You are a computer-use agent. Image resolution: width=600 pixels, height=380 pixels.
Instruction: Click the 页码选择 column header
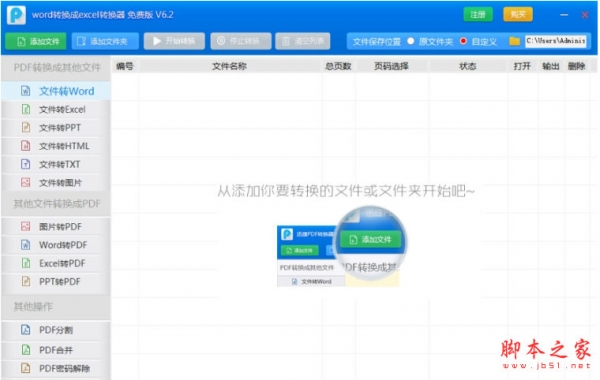tap(391, 66)
